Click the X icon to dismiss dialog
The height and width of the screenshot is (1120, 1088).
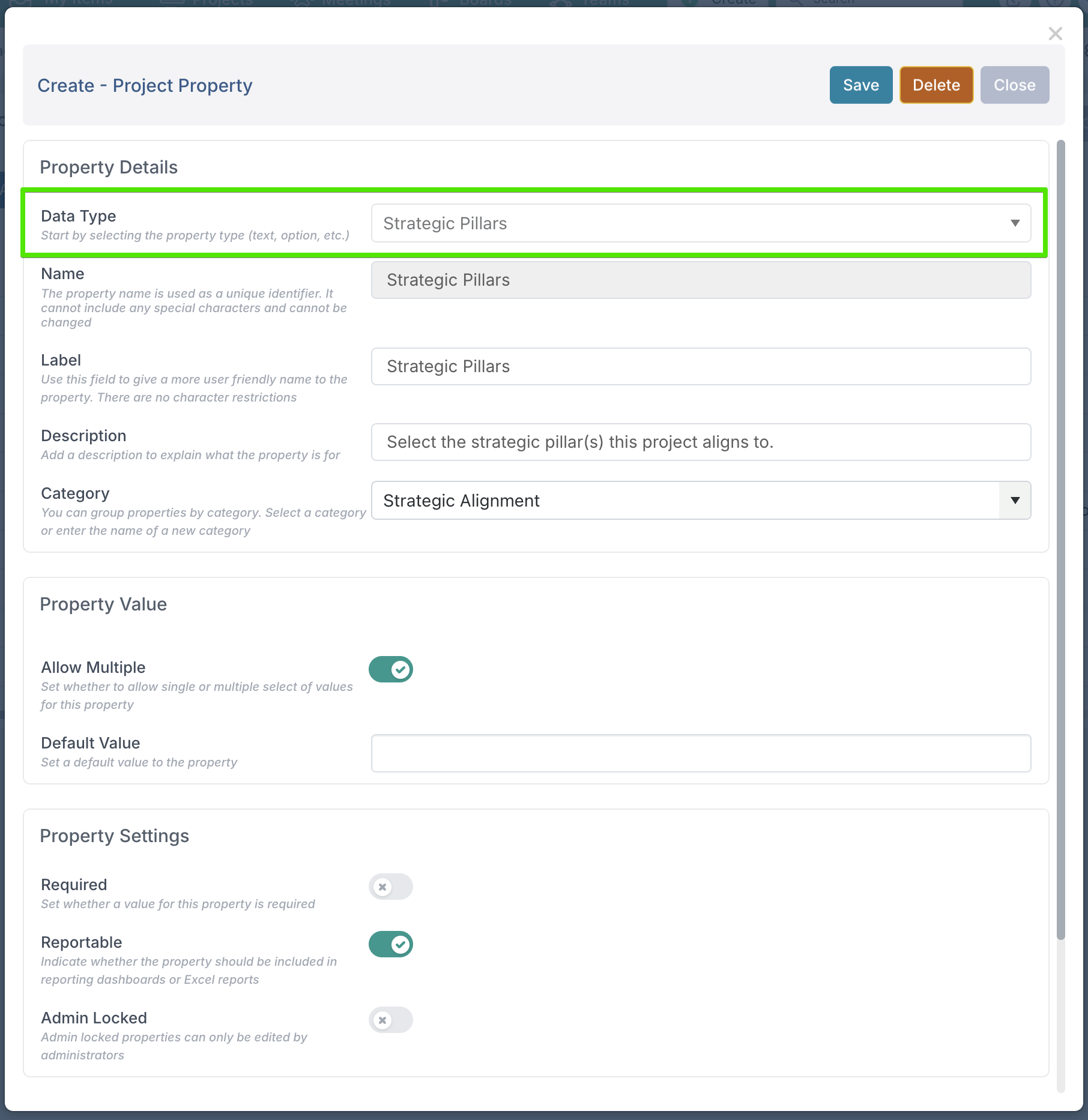coord(1055,34)
